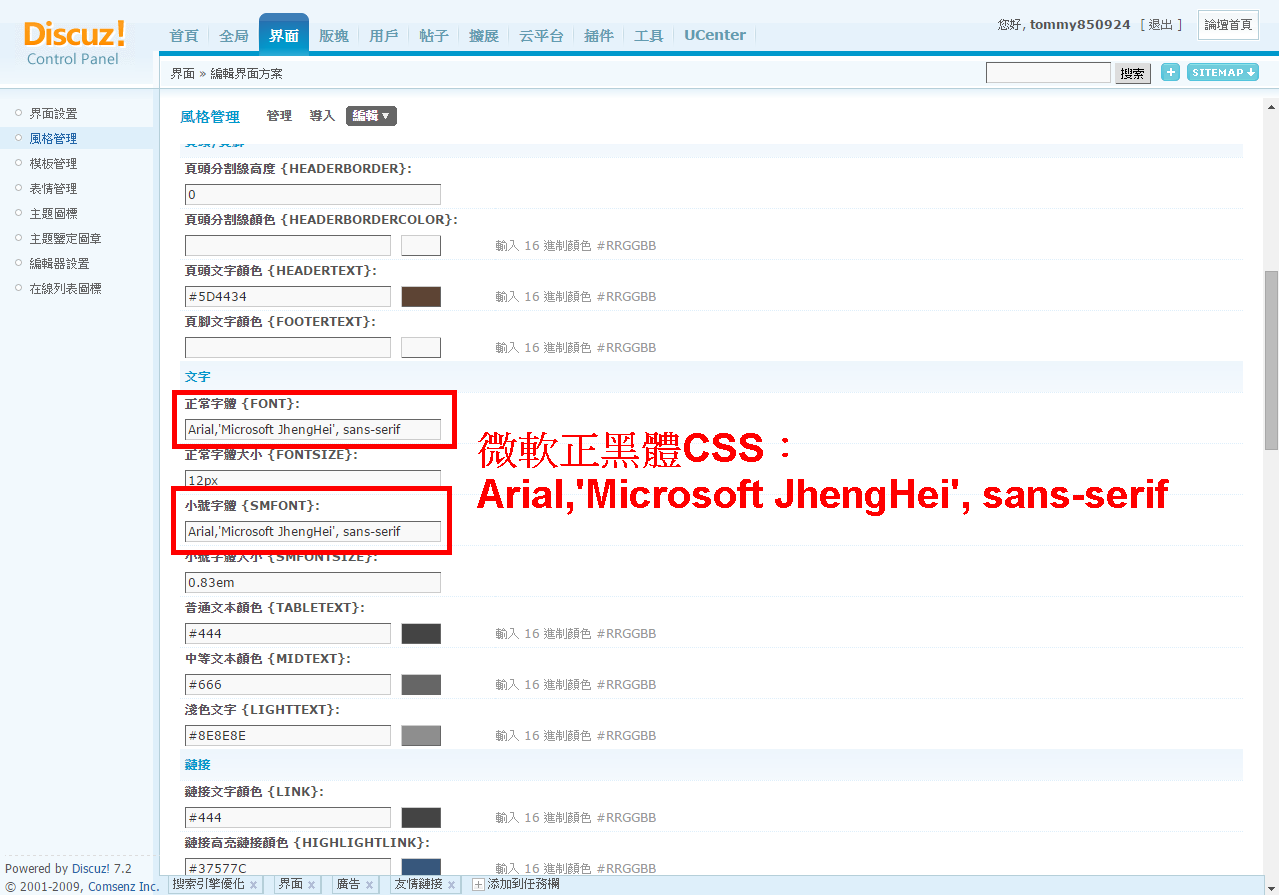Open the SITEMAP panel
The height and width of the screenshot is (895, 1279).
[x=1223, y=72]
